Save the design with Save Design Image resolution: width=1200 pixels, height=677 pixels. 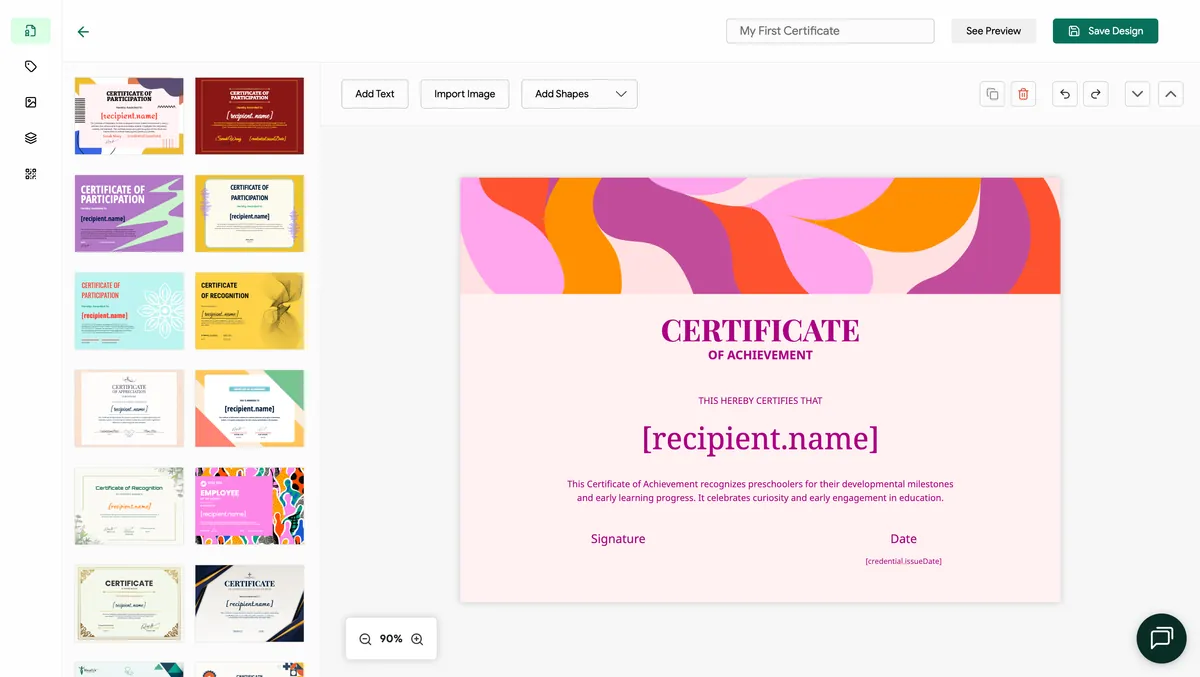(1105, 31)
